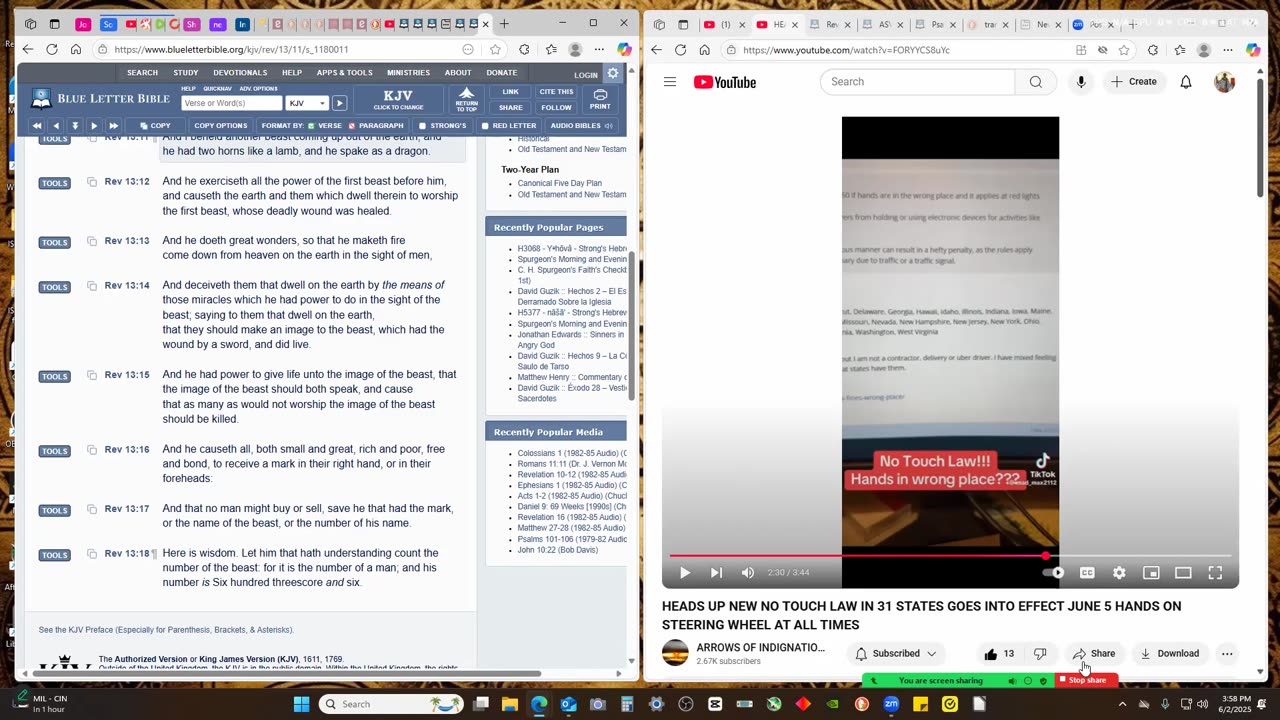1280x720 pixels.
Task: Open Blue Letter Bible settings gear
Action: tap(613, 73)
